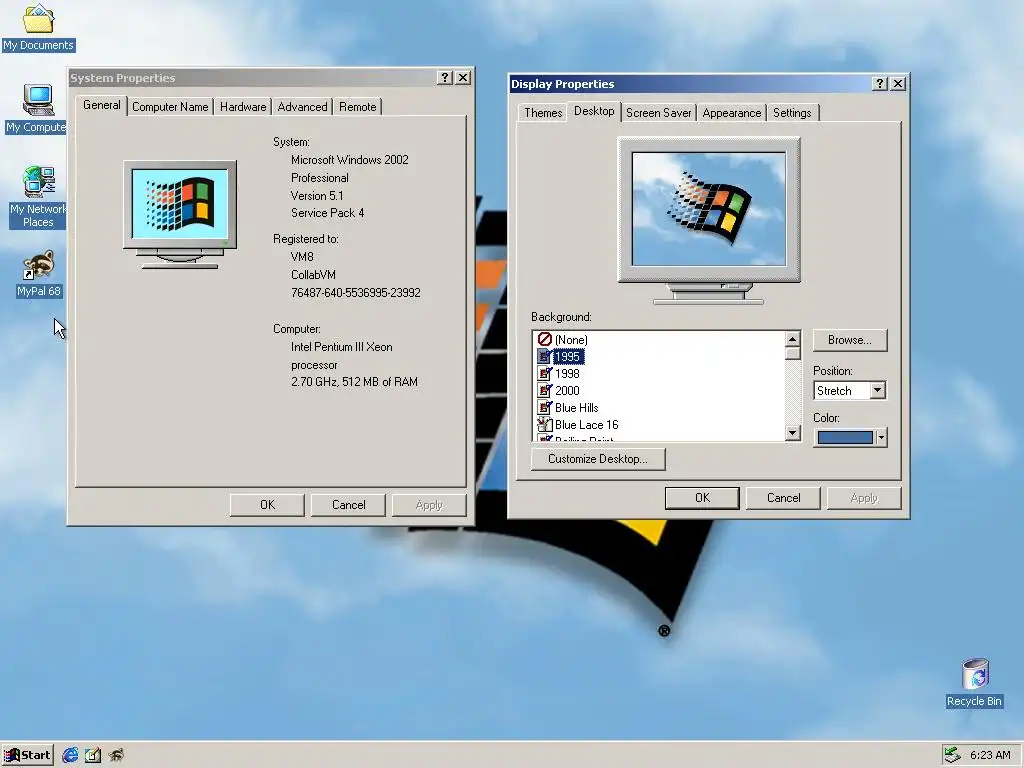The height and width of the screenshot is (768, 1024).
Task: Open the My Documents desktop icon
Action: coord(38,26)
